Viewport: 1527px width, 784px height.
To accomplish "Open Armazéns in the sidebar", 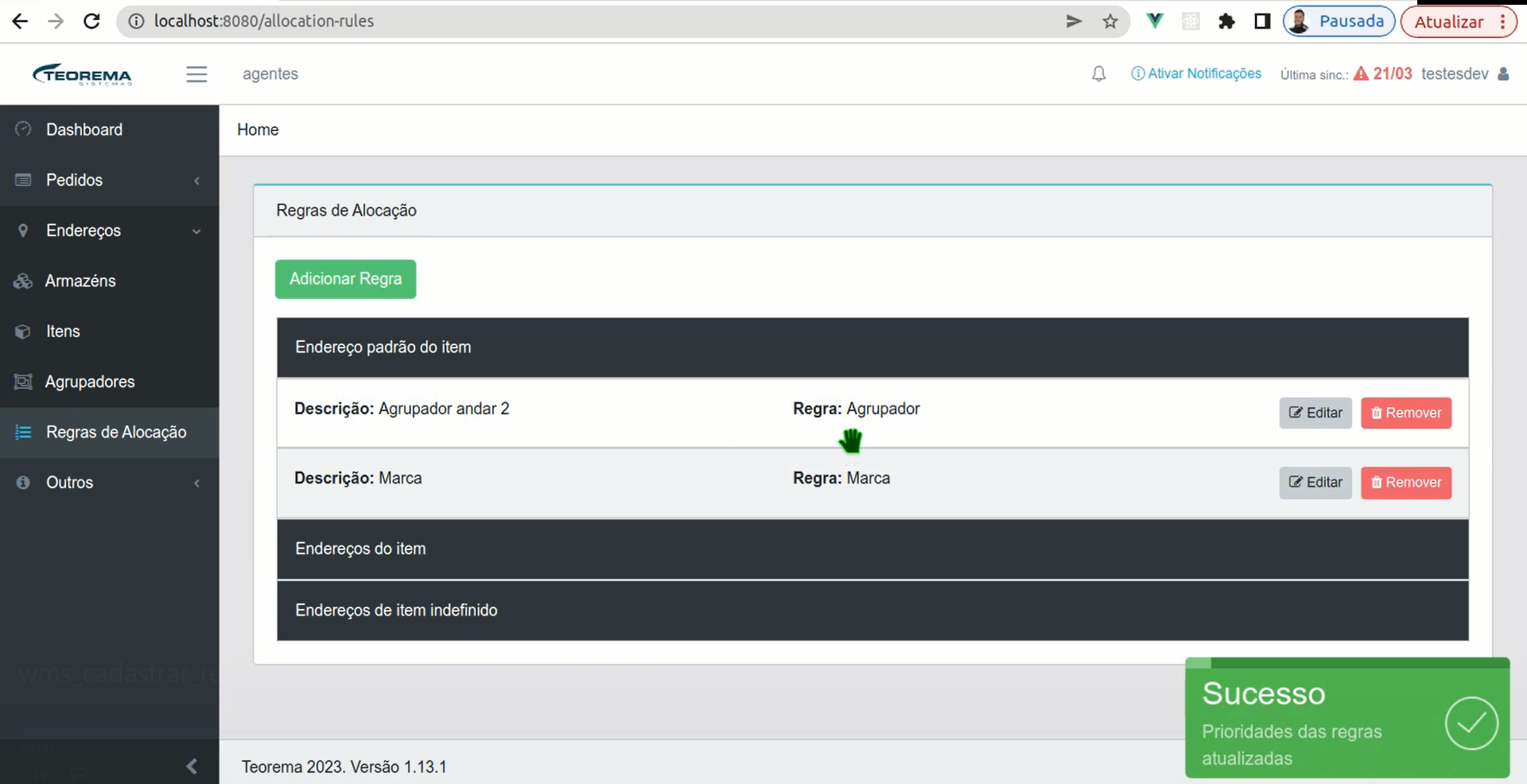I will pos(109,281).
